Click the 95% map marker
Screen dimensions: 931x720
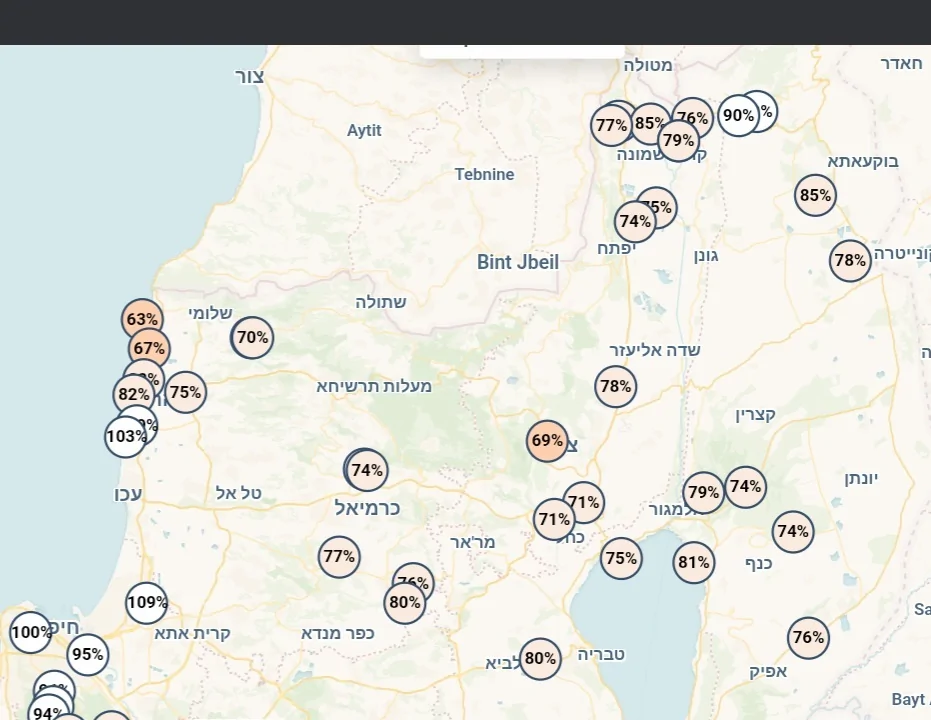tap(88, 655)
